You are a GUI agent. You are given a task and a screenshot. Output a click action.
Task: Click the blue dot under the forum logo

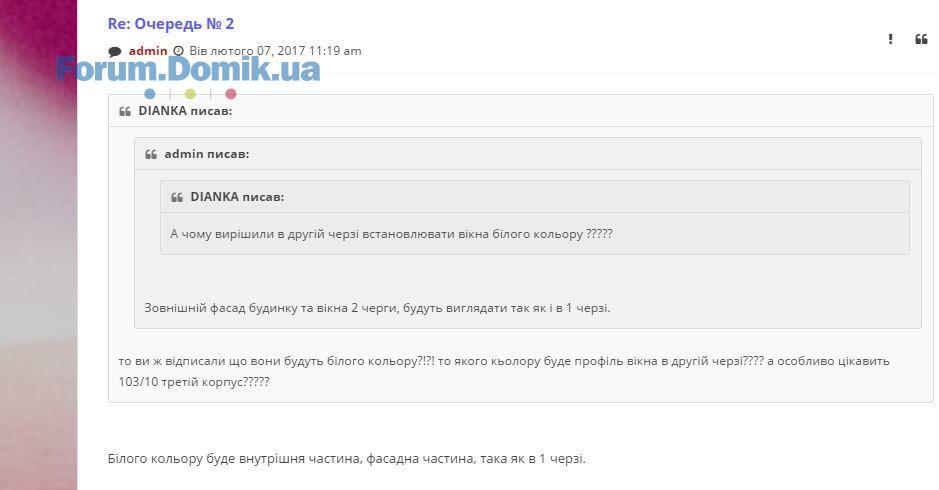[150, 93]
